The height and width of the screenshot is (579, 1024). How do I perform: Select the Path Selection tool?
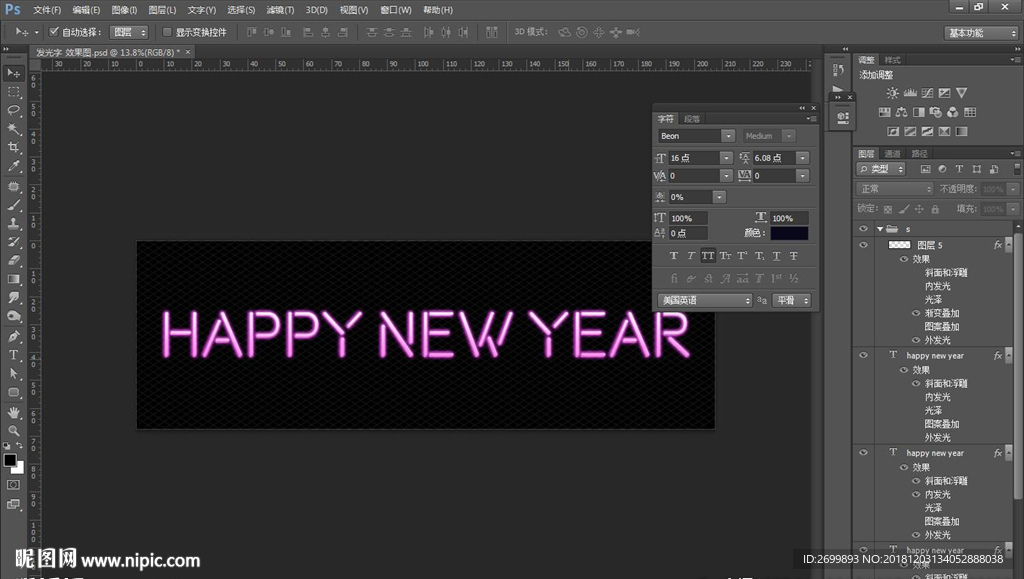coord(13,373)
